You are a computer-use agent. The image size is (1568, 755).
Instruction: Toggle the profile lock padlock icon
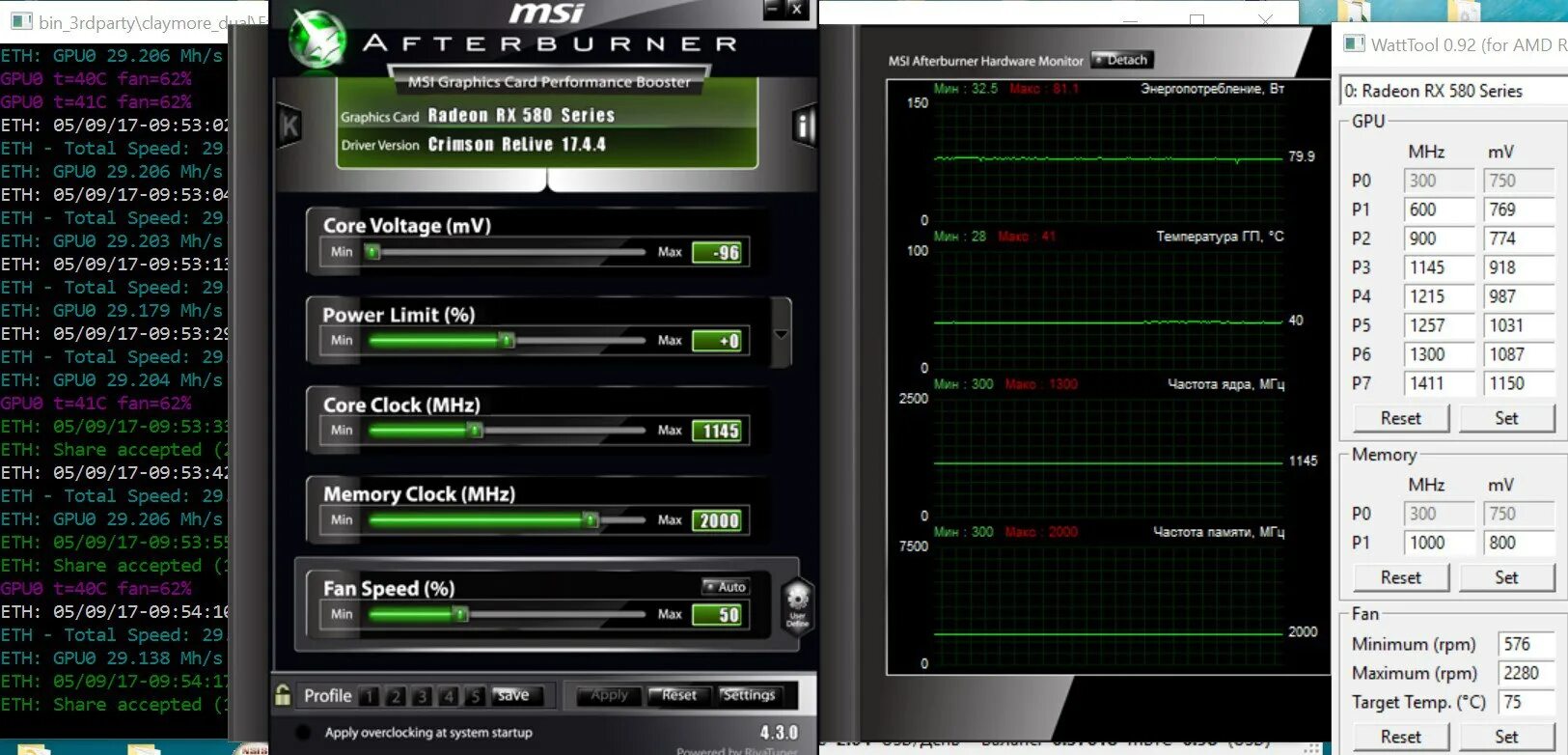pos(283,694)
